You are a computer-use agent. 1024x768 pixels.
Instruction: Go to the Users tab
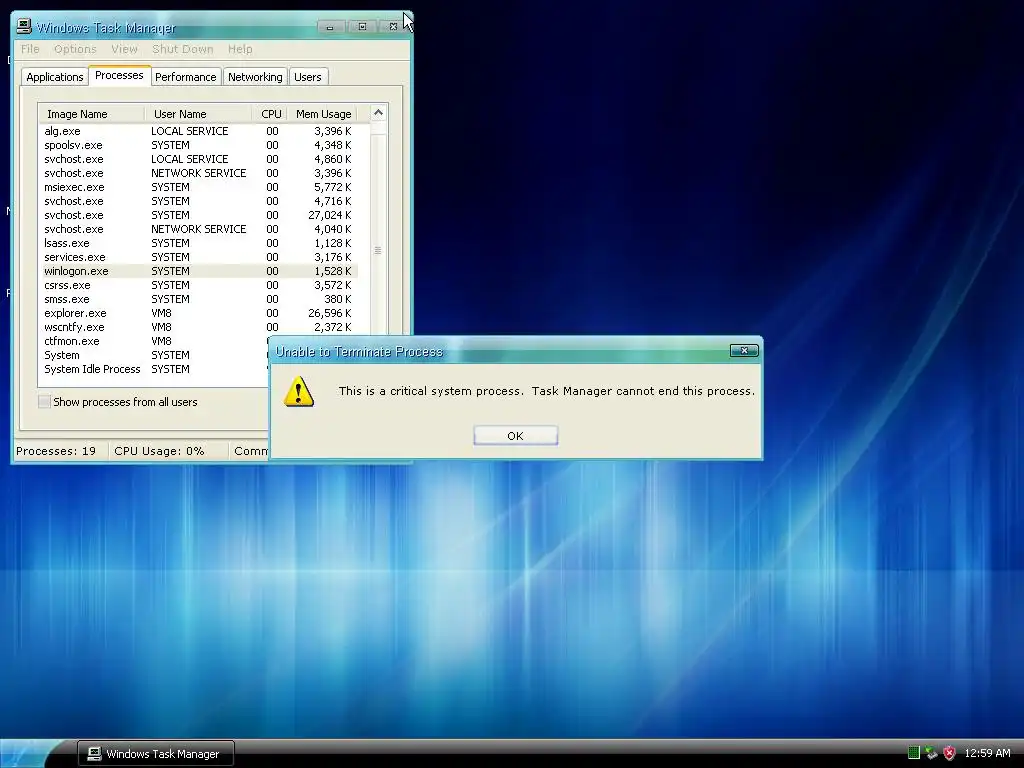tap(308, 77)
